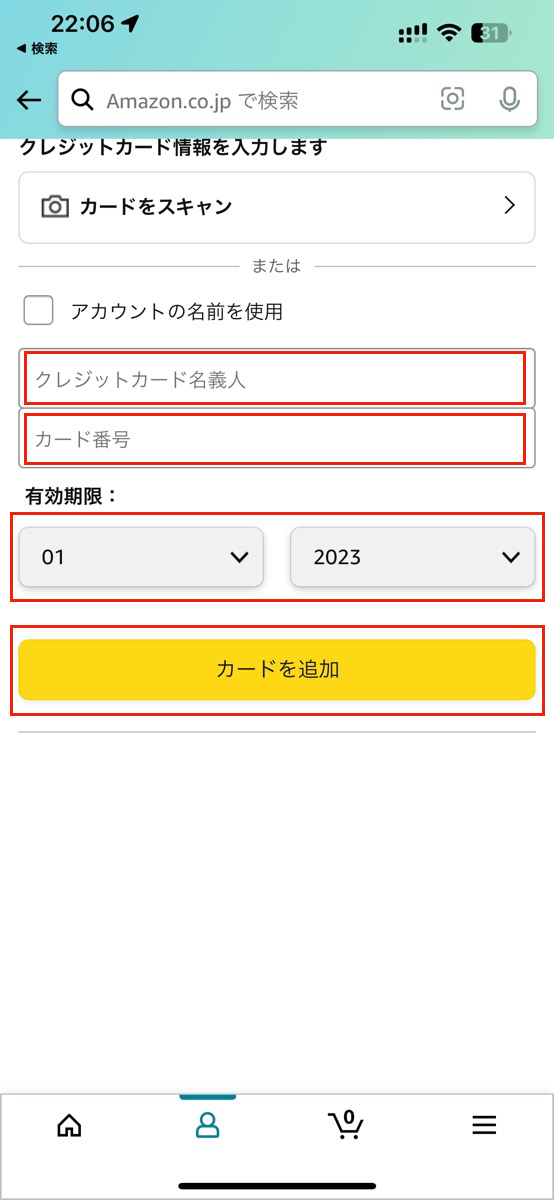
Task: Open the account profile tab icon
Action: 208,1125
